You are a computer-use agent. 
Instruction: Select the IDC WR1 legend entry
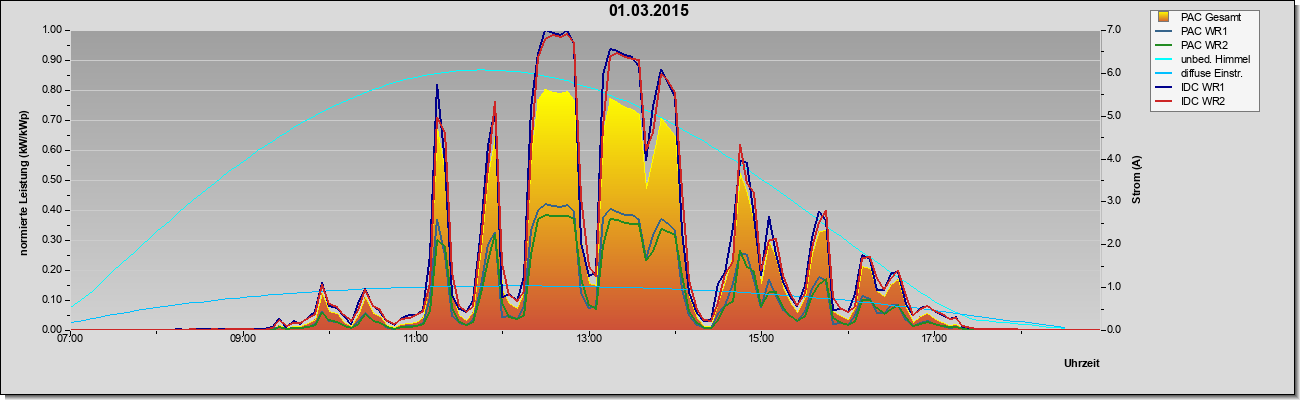1201,89
